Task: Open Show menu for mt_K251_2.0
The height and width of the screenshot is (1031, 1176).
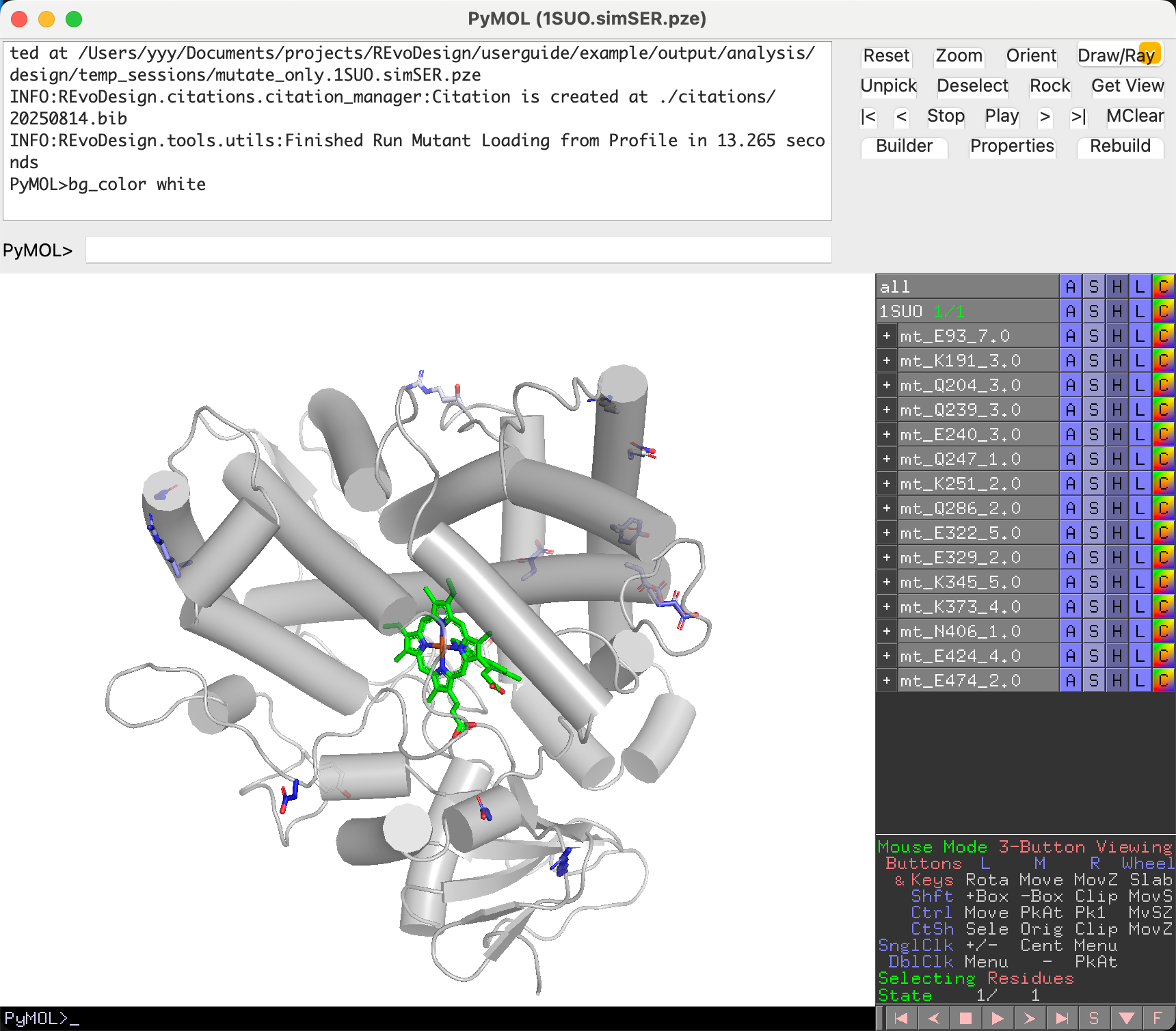Action: coord(1094,483)
